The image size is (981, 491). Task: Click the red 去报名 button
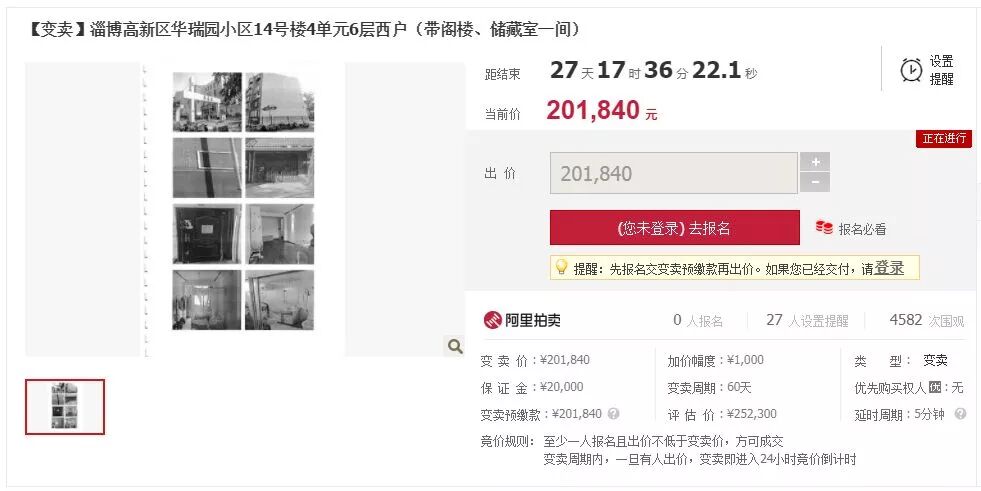click(x=674, y=228)
